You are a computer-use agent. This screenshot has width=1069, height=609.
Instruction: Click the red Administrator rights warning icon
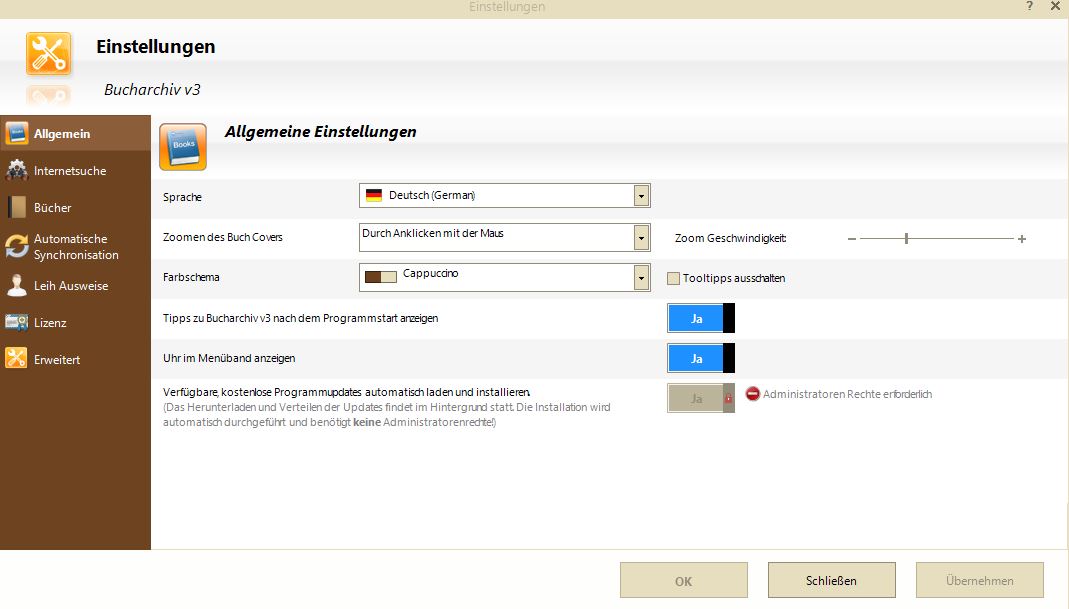tap(753, 394)
